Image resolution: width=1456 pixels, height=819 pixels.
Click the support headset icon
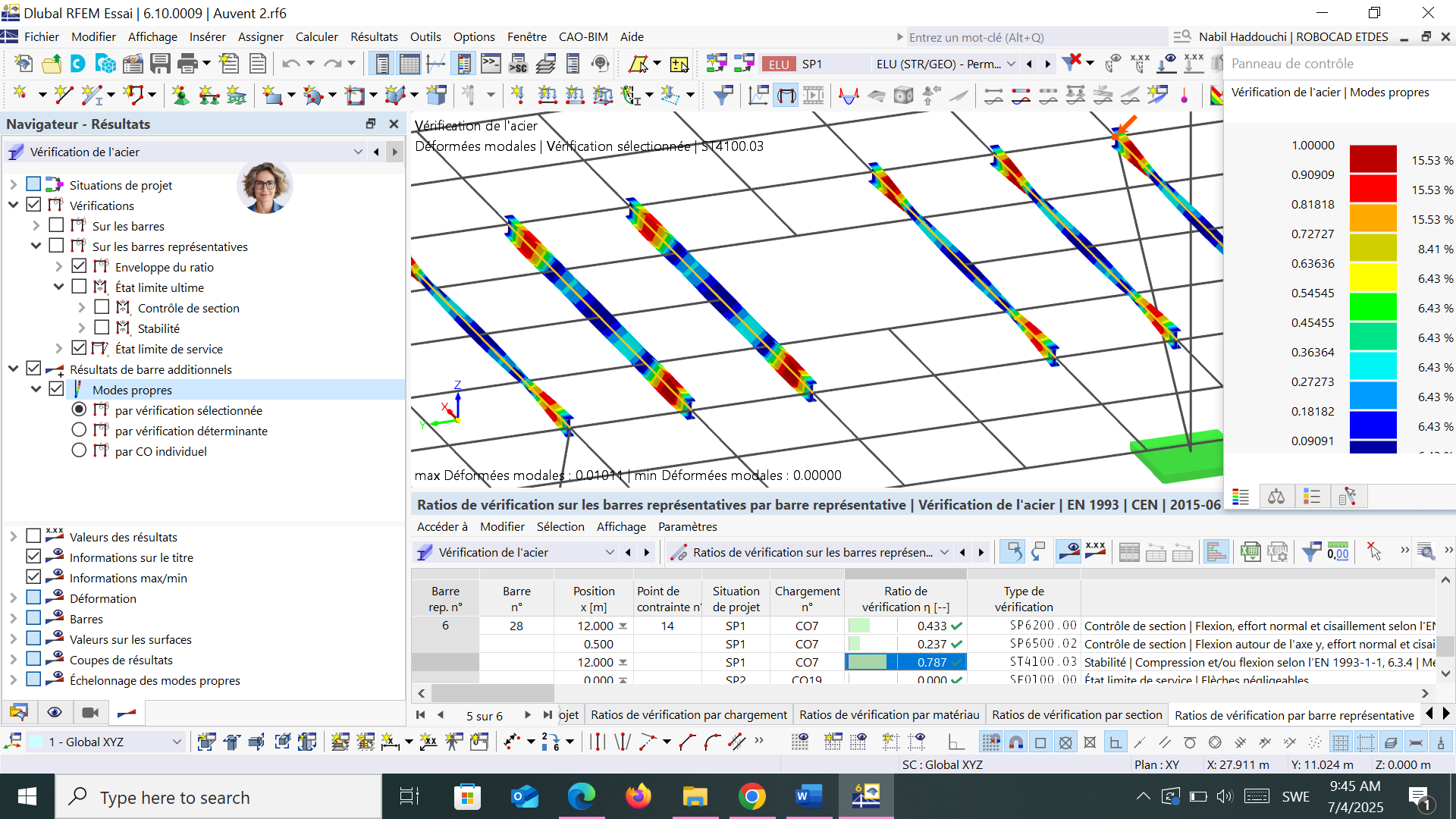pyautogui.click(x=600, y=64)
